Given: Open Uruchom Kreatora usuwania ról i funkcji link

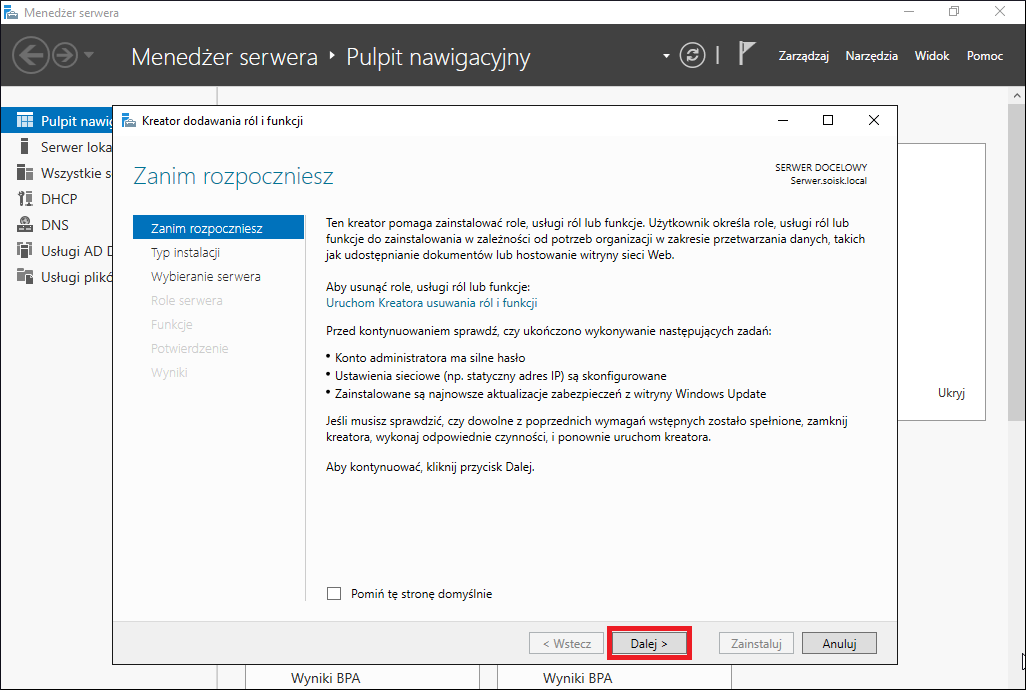Looking at the screenshot, I should coord(432,303).
